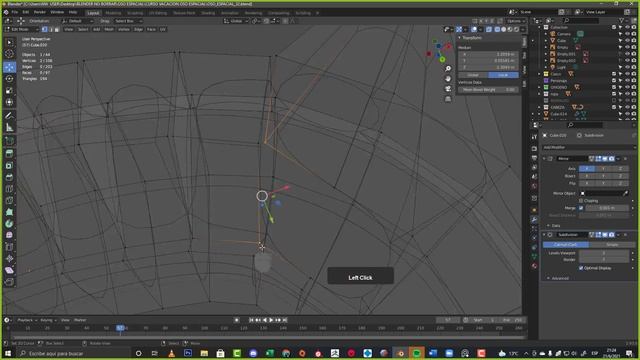
Task: Pick the Annotate pencil tool
Action: pyautogui.click(x=9, y=116)
